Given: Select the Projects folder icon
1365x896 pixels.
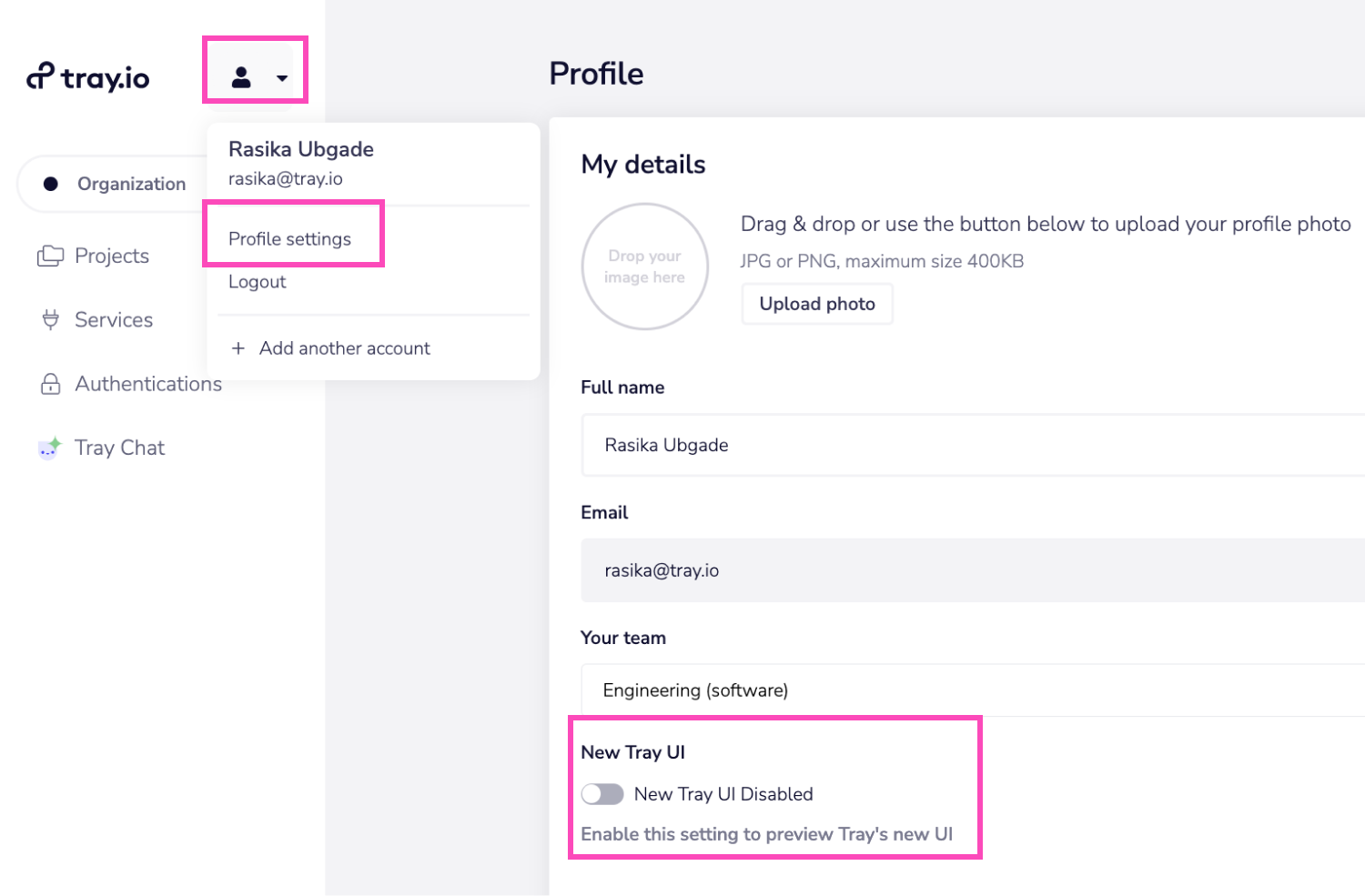Looking at the screenshot, I should pyautogui.click(x=51, y=256).
